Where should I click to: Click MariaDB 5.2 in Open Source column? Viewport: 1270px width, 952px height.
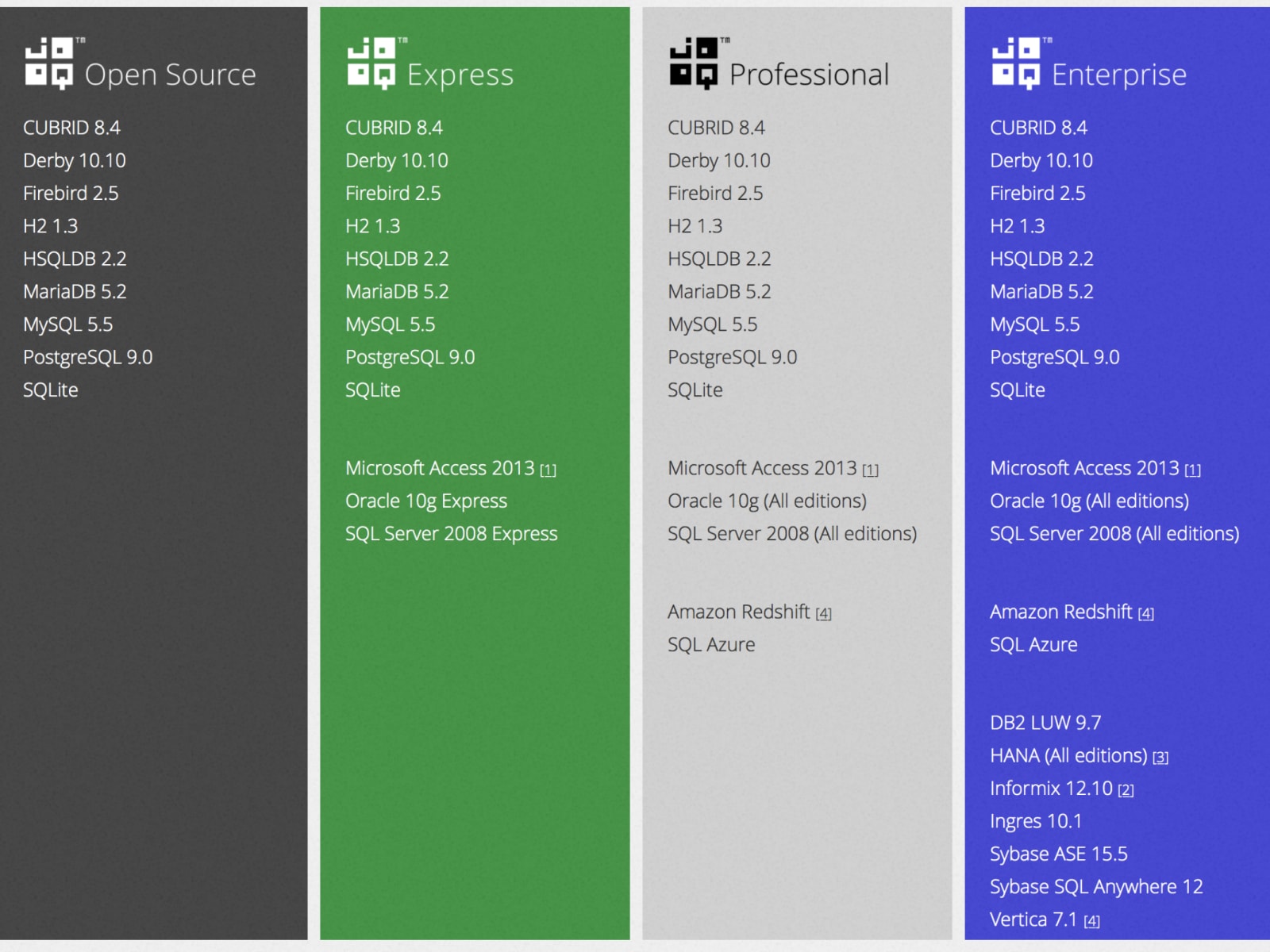(75, 292)
